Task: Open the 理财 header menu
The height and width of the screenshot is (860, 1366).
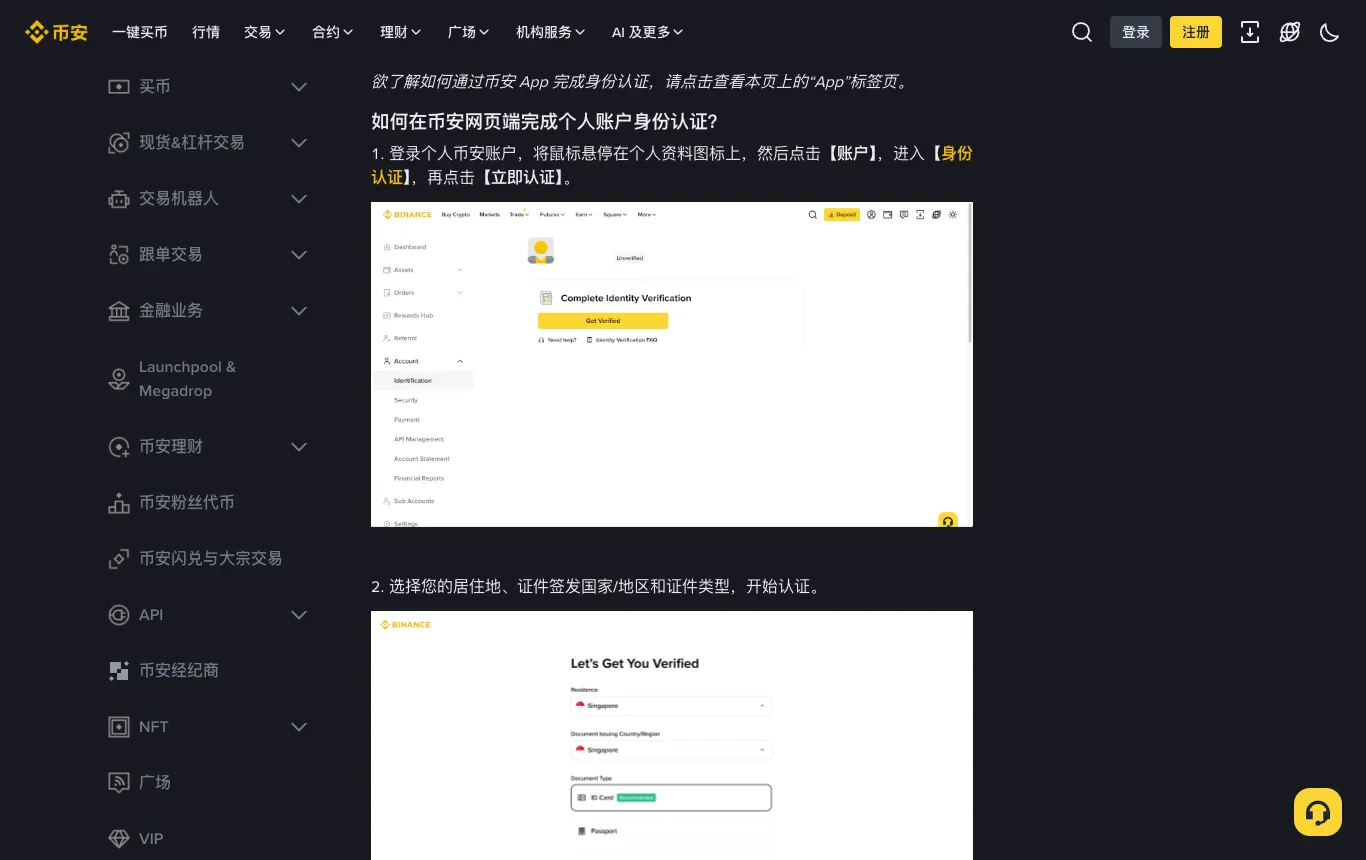Action: click(x=401, y=32)
